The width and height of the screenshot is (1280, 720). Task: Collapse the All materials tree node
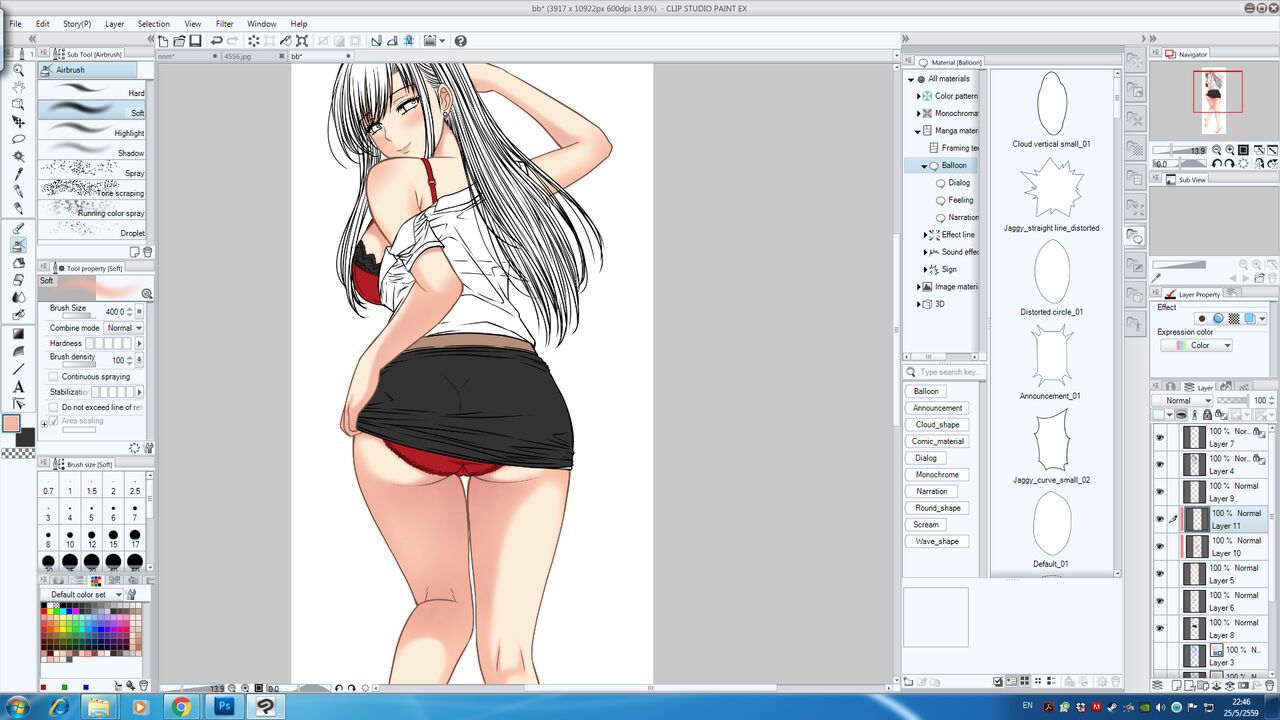(911, 79)
